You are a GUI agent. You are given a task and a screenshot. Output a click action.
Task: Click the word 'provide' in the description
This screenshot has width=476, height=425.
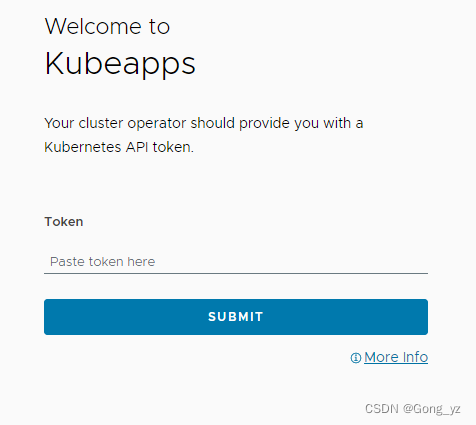pos(265,124)
